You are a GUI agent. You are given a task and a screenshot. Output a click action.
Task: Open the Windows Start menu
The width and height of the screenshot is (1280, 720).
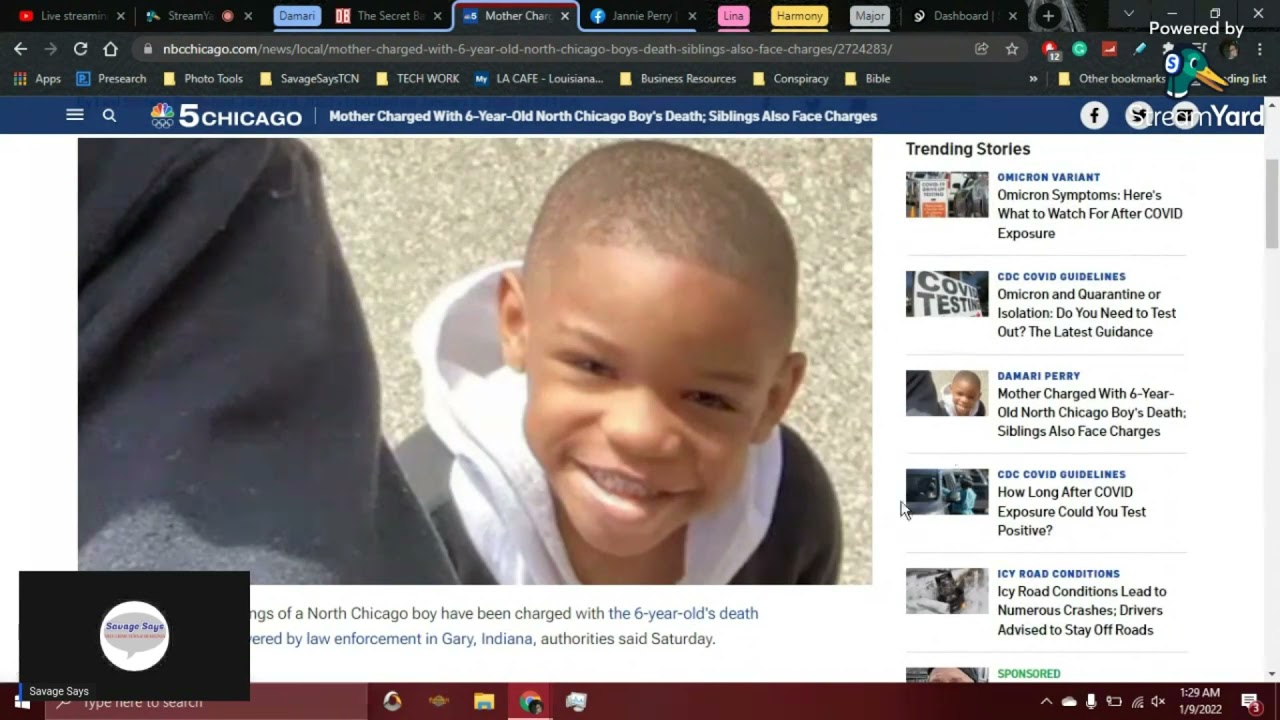pos(22,702)
